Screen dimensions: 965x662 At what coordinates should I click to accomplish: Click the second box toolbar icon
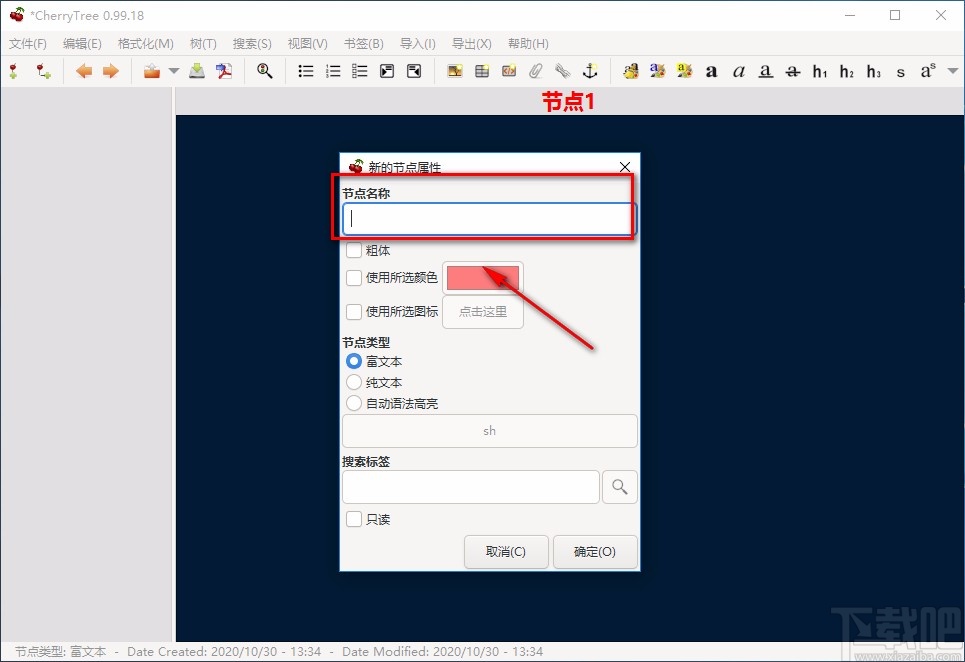[x=414, y=71]
